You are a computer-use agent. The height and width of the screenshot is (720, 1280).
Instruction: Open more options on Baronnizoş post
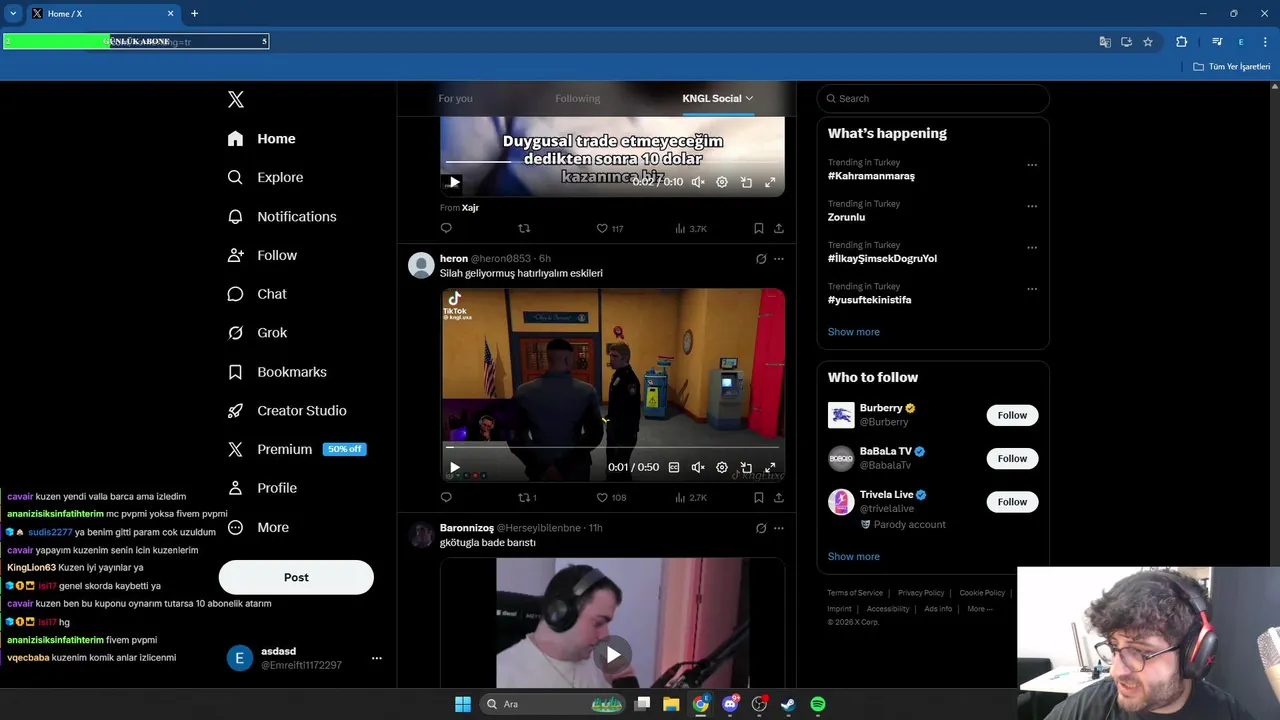pyautogui.click(x=779, y=528)
